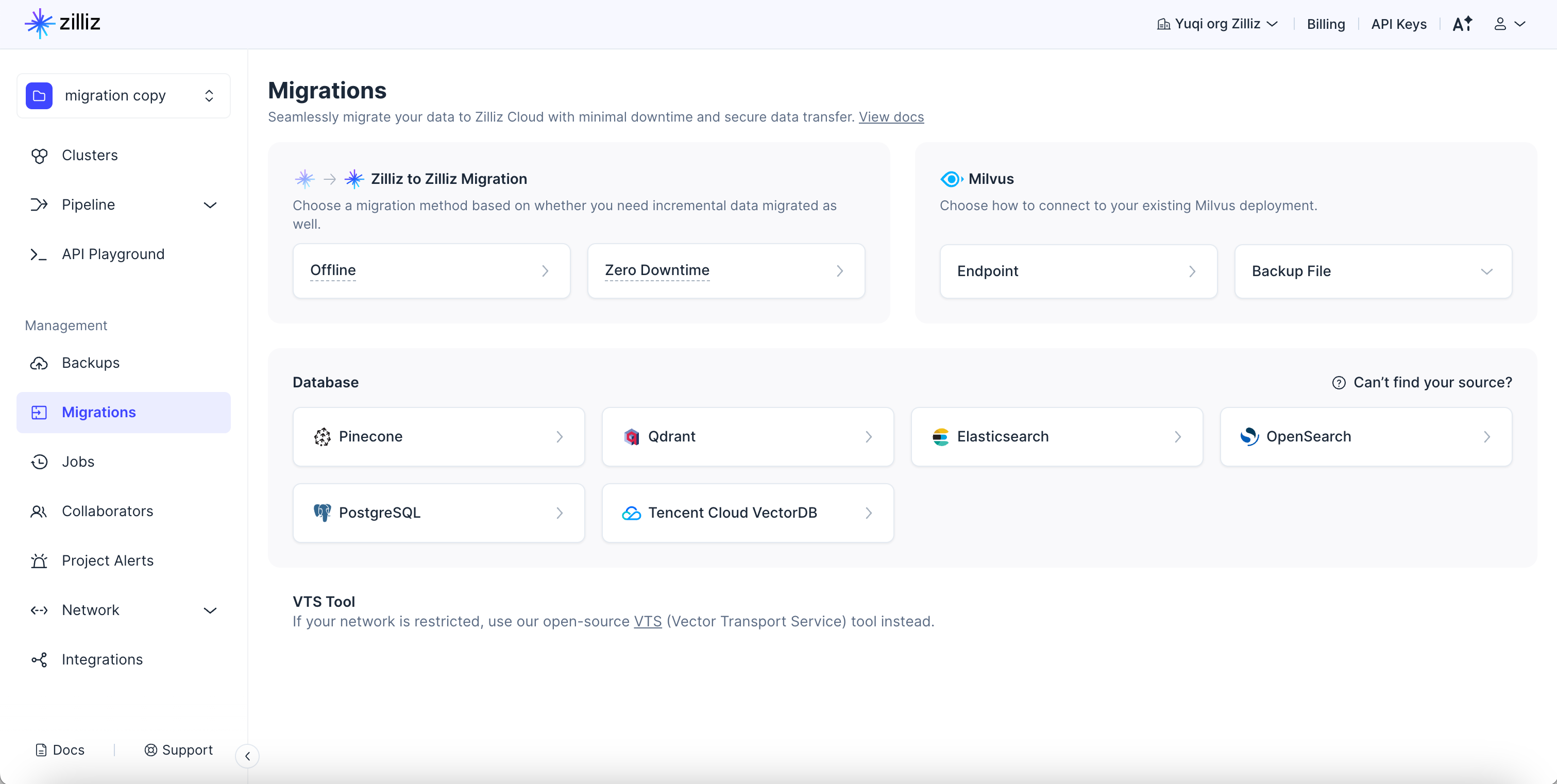
Task: Click the Zilliz logo in header
Action: tap(62, 23)
